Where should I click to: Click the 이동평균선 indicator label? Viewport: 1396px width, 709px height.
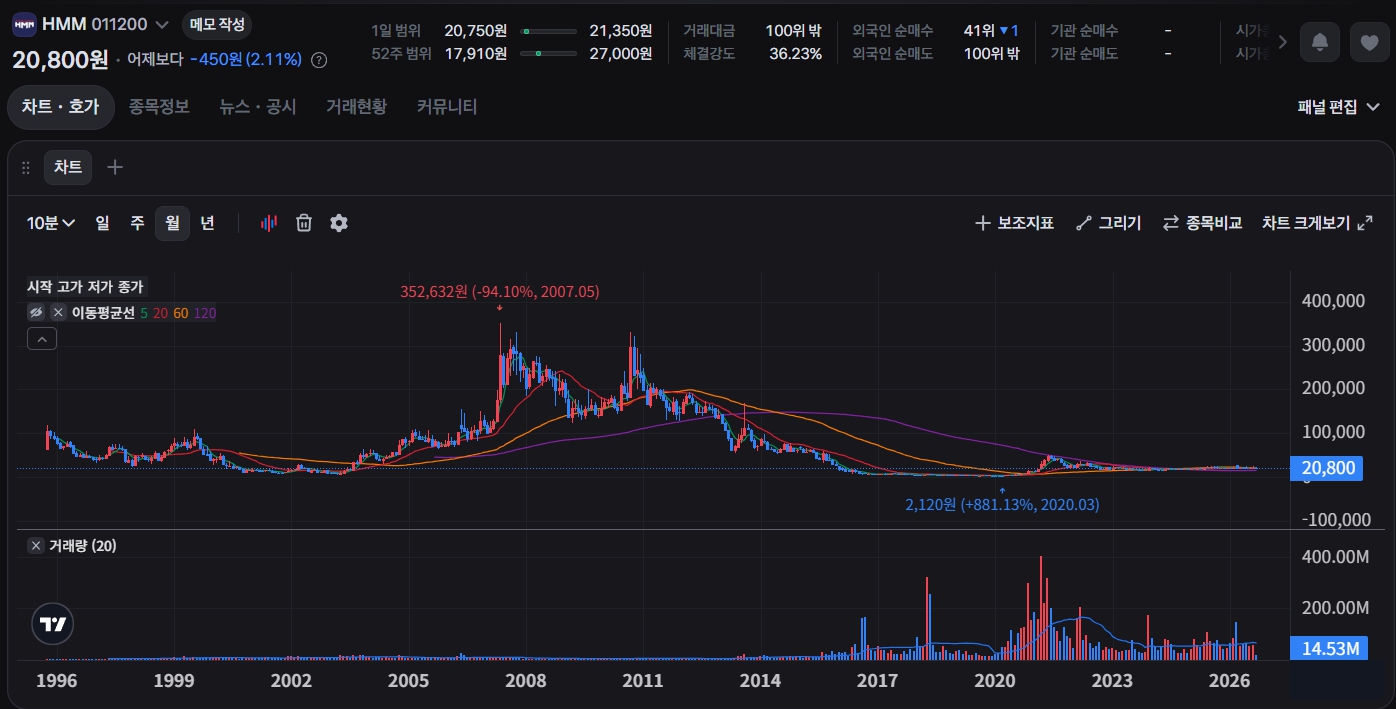coord(103,313)
